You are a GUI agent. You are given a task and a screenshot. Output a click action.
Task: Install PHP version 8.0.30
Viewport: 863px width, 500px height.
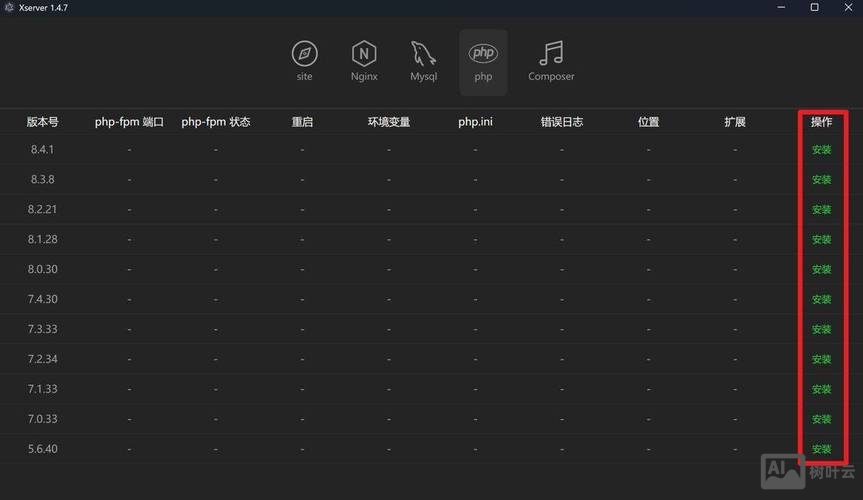pos(821,269)
